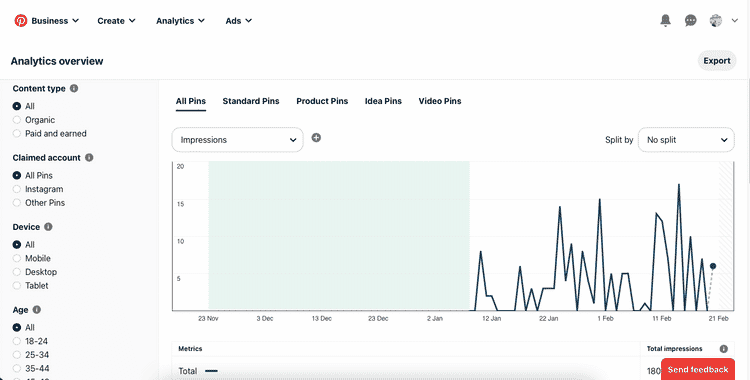Screen dimensions: 750x380
Task: Choose the Desktop device option
Action: (x=17, y=272)
